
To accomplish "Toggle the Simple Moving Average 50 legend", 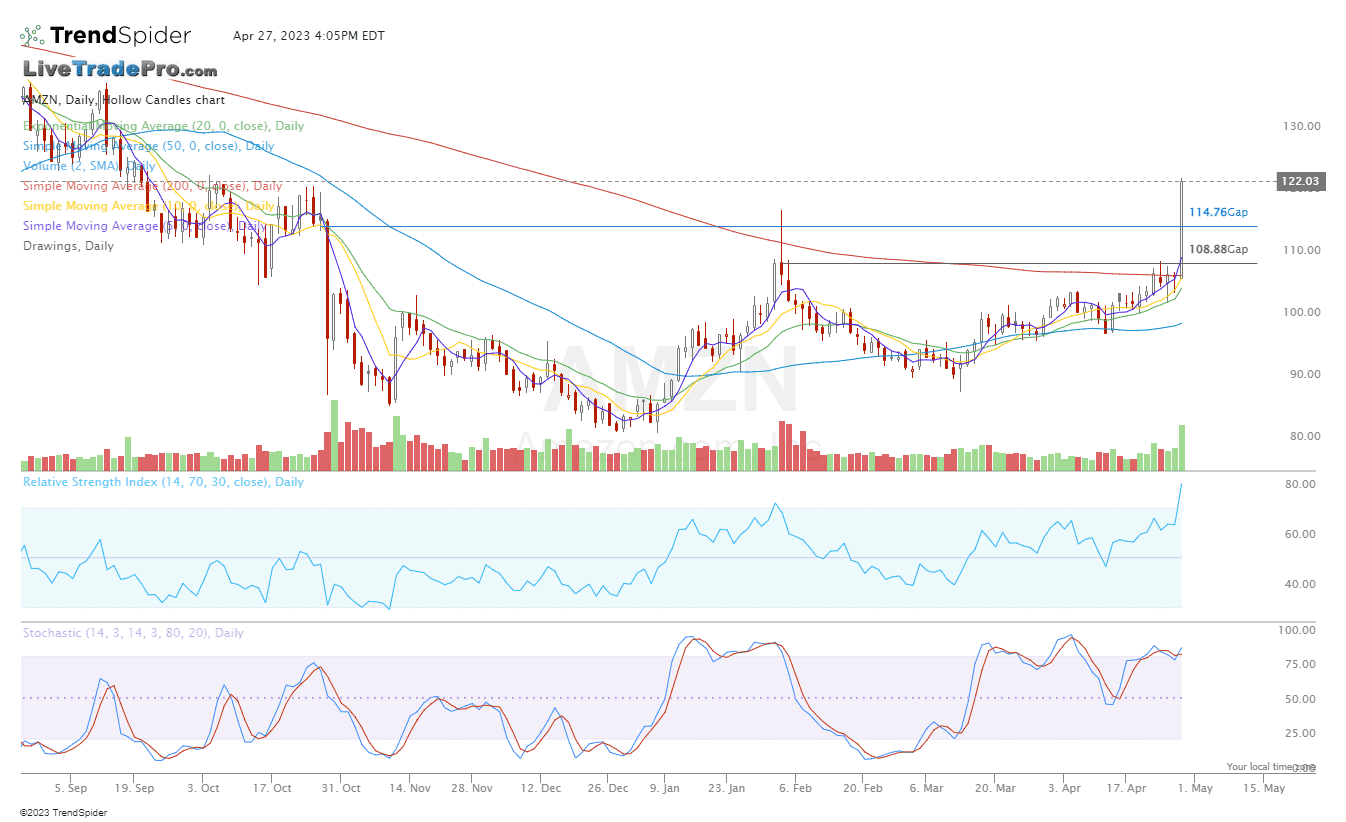I will coord(148,146).
